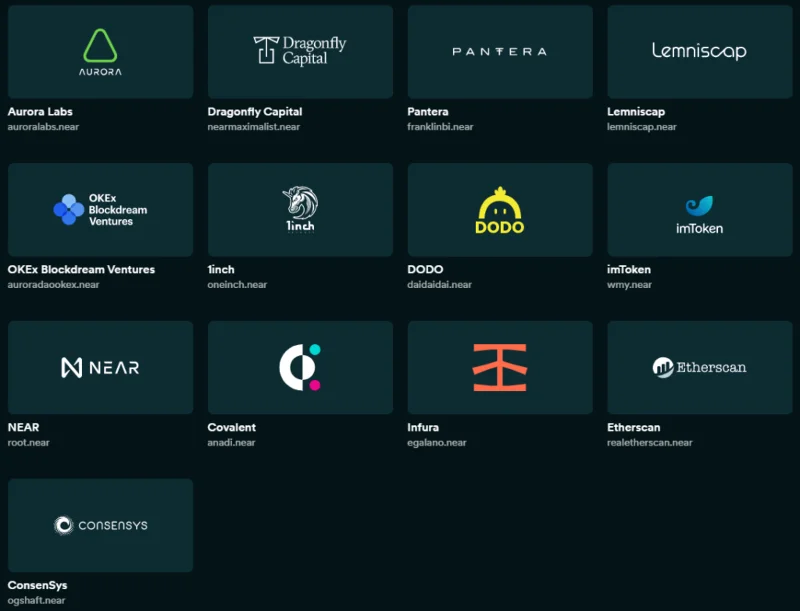Click the imToken title text

(629, 269)
